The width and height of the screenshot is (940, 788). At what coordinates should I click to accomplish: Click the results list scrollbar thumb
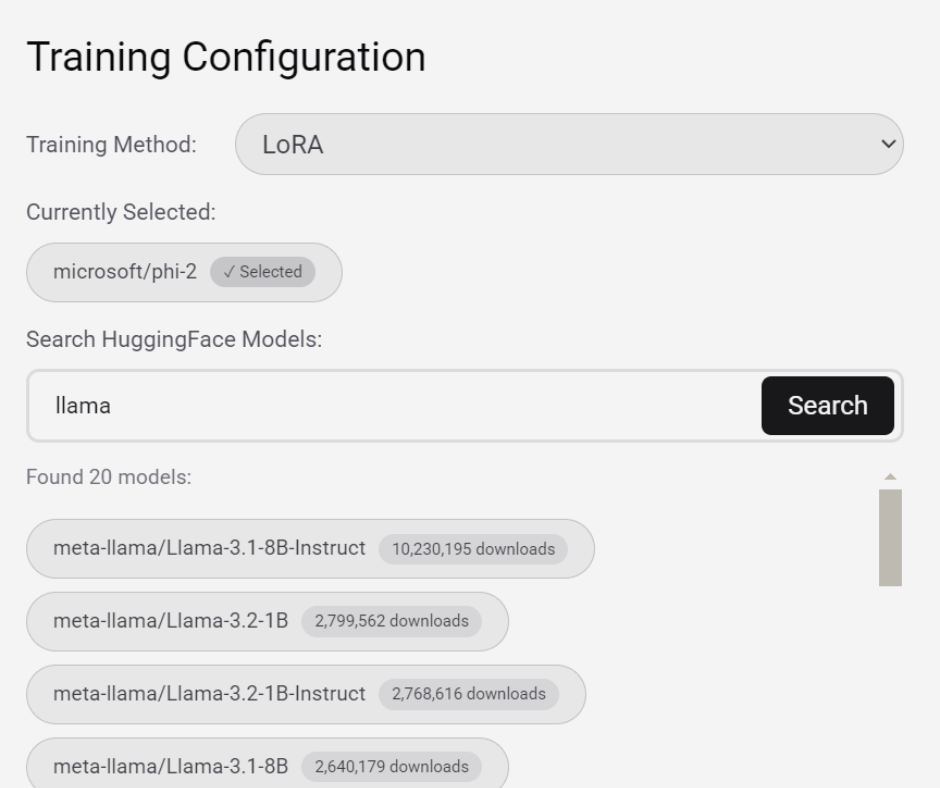coord(890,537)
